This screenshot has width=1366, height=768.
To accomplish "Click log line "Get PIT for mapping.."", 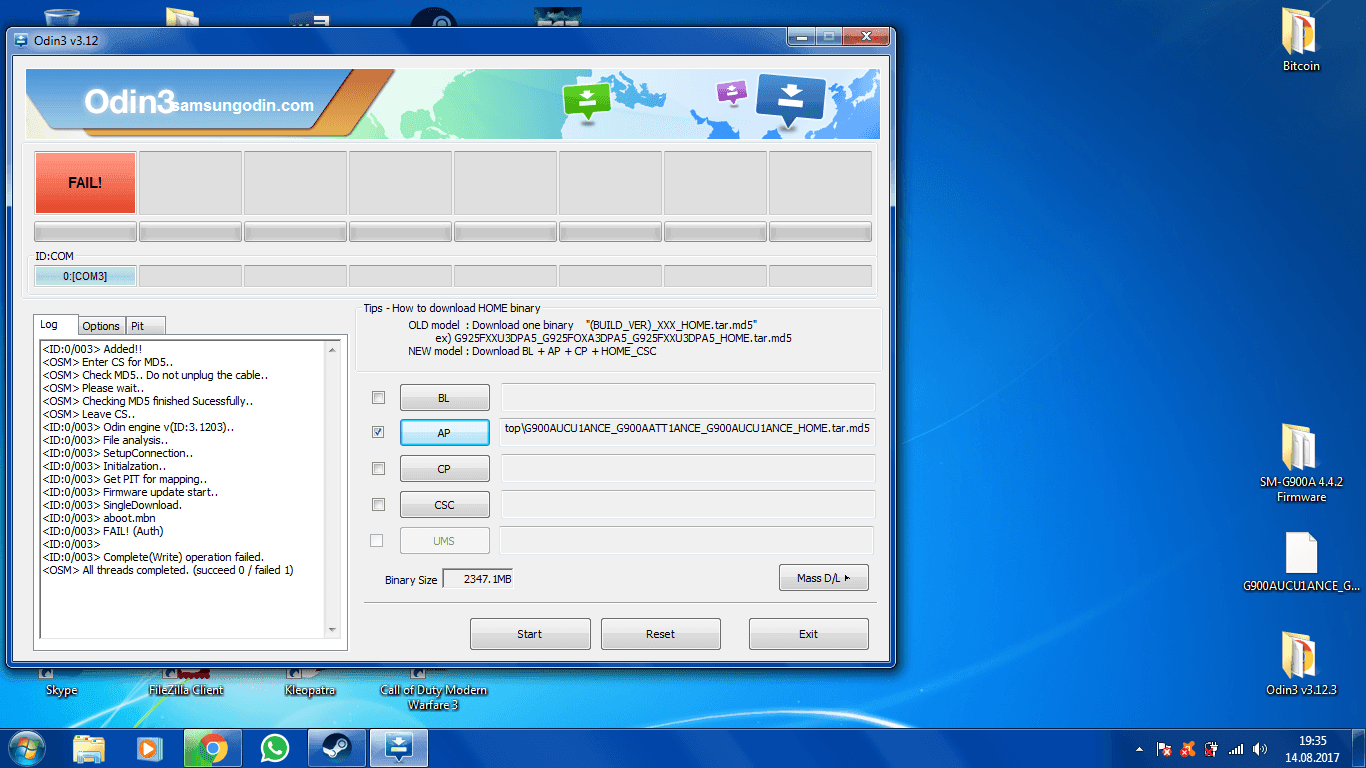I will pyautogui.click(x=124, y=479).
